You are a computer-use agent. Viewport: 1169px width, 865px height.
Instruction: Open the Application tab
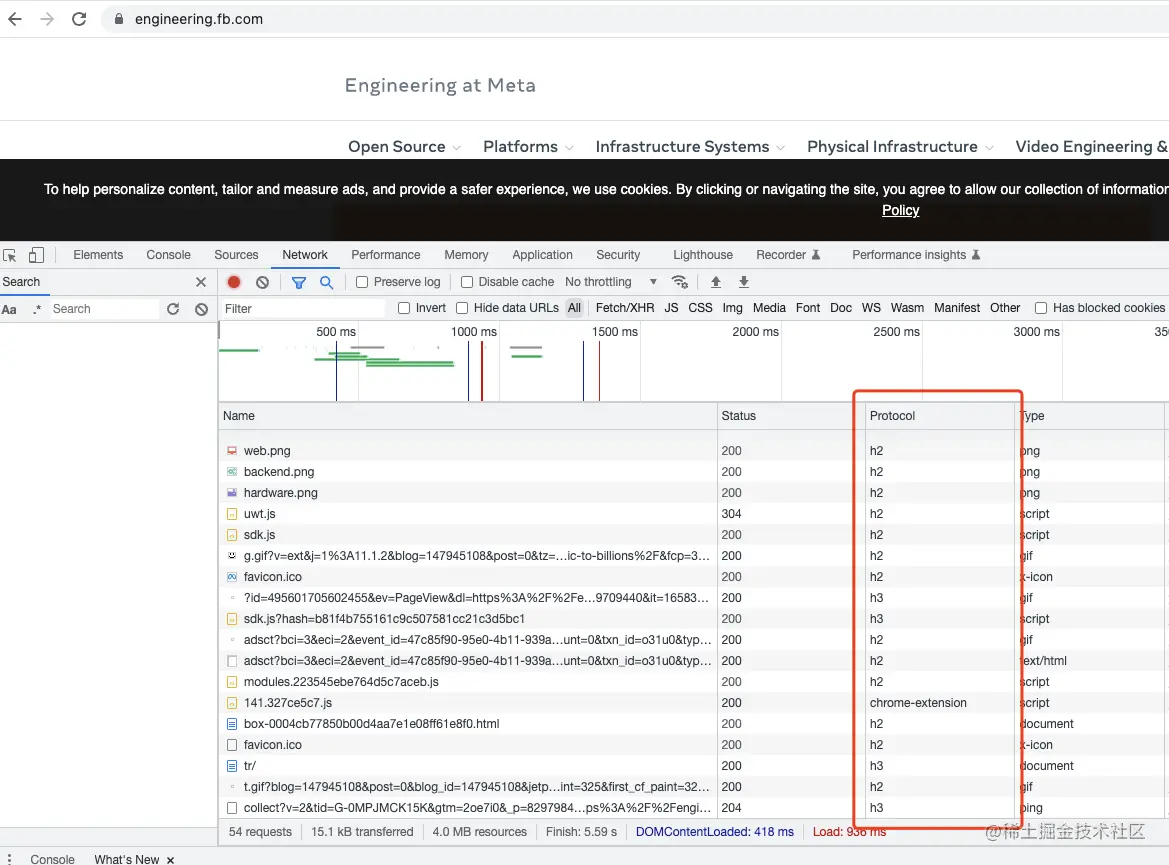click(542, 255)
